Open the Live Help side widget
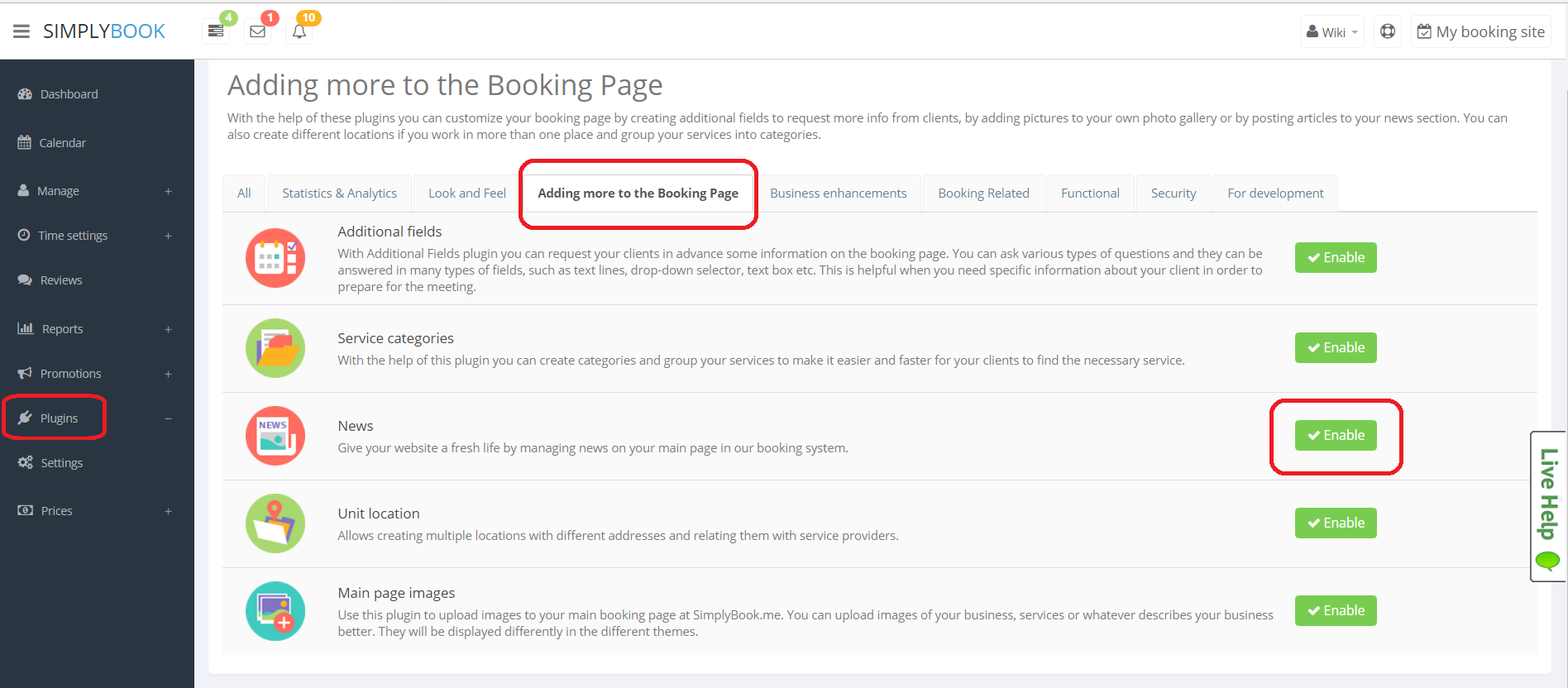 pos(1547,506)
